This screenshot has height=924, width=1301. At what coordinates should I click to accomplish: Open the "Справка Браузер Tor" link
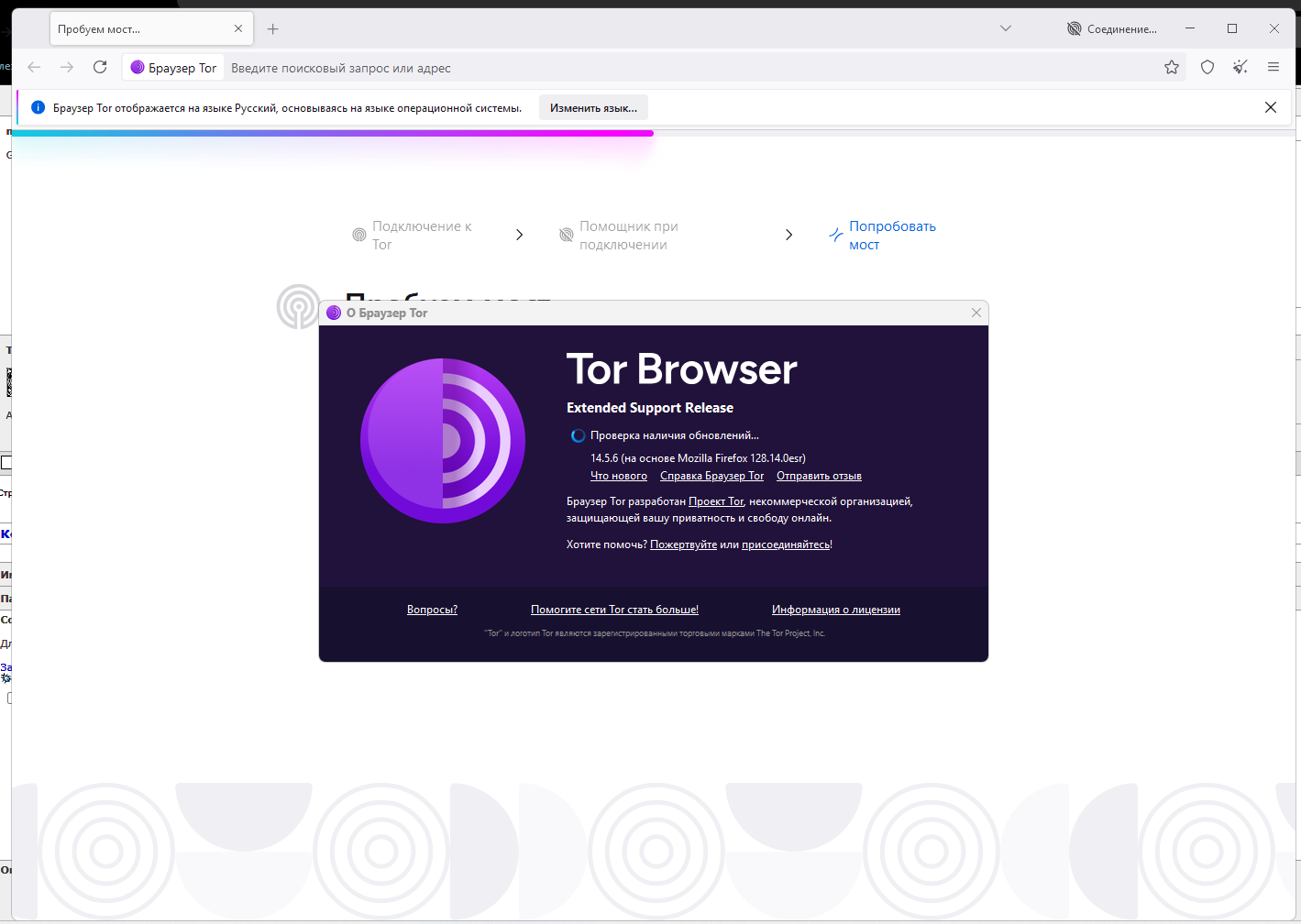pyautogui.click(x=711, y=476)
